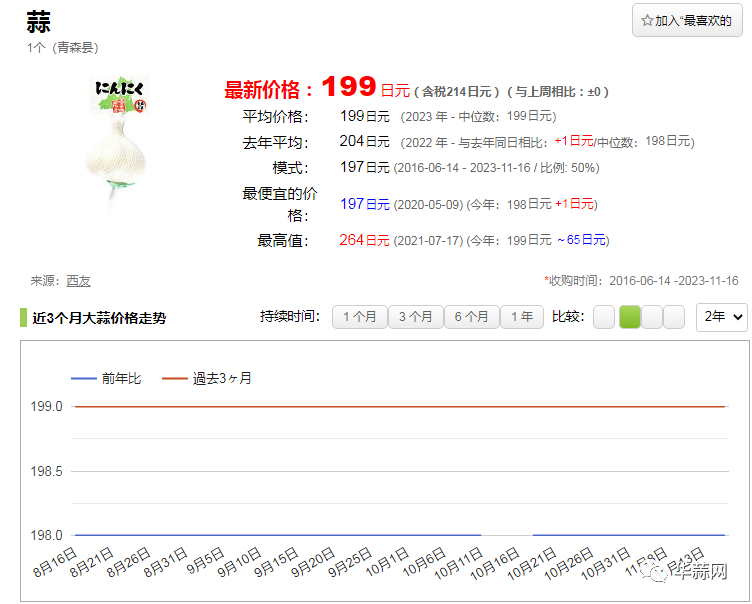Click the garlic product image
Viewport: 752px width, 604px height.
(117, 144)
